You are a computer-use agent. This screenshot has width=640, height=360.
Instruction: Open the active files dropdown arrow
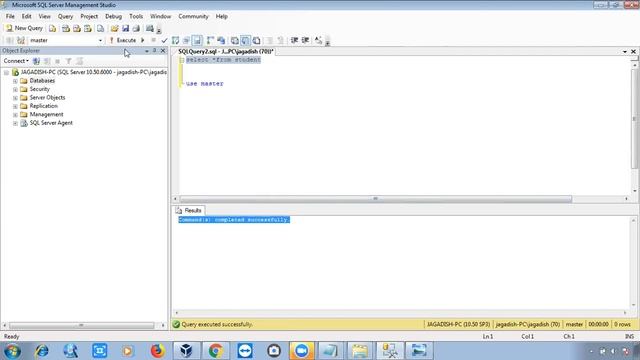point(624,51)
